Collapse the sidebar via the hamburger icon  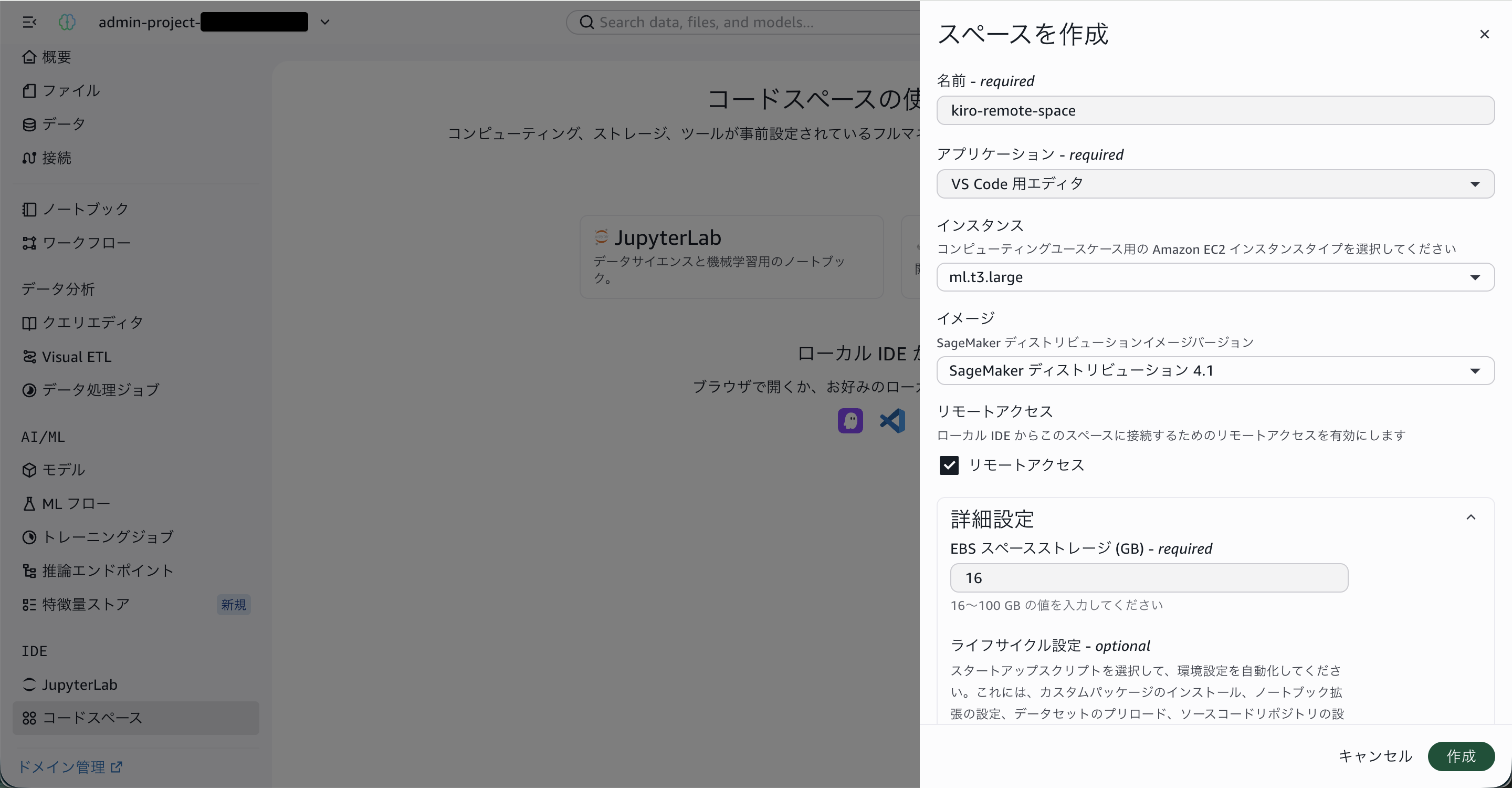click(29, 22)
